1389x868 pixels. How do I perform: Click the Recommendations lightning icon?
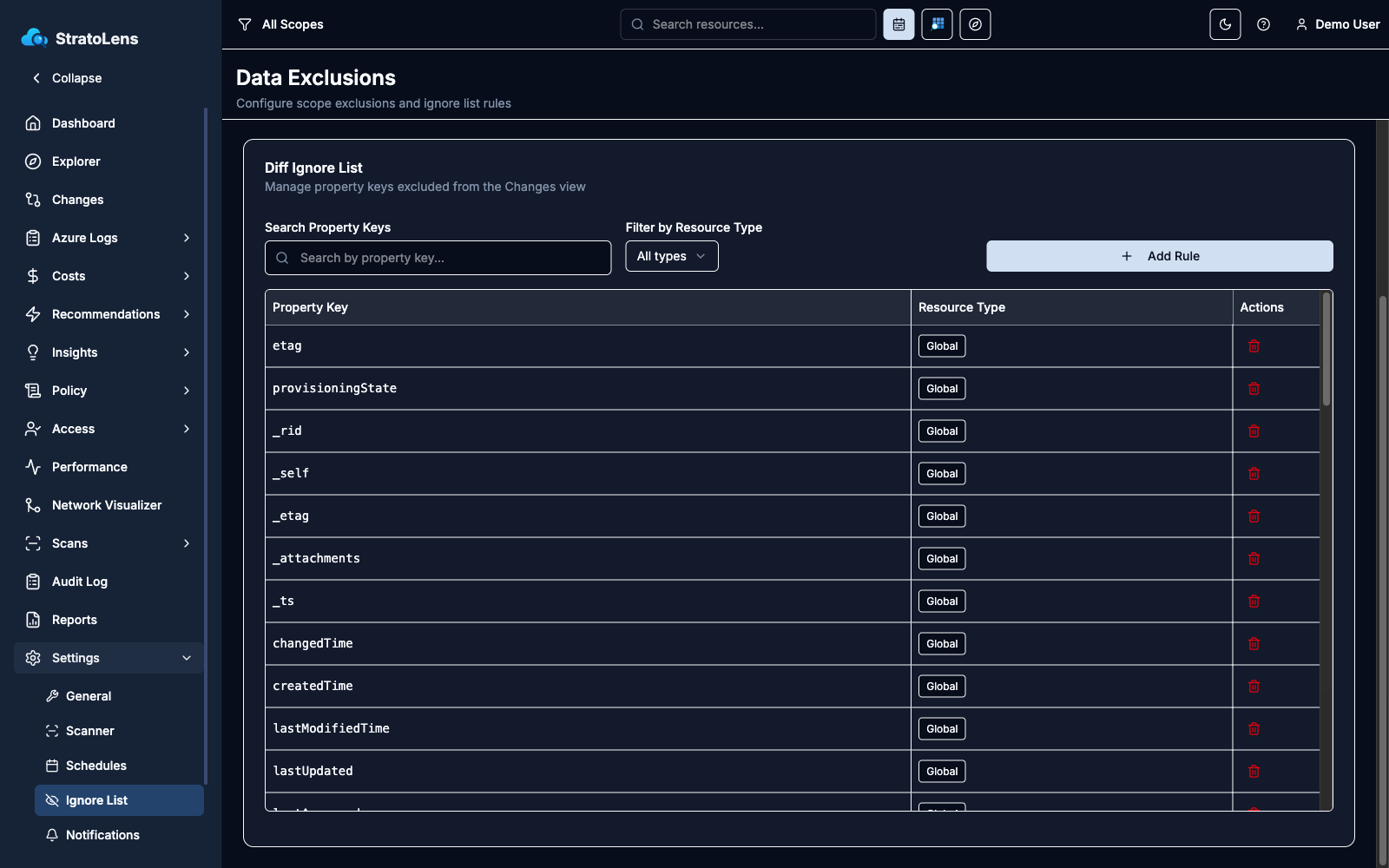(x=33, y=314)
